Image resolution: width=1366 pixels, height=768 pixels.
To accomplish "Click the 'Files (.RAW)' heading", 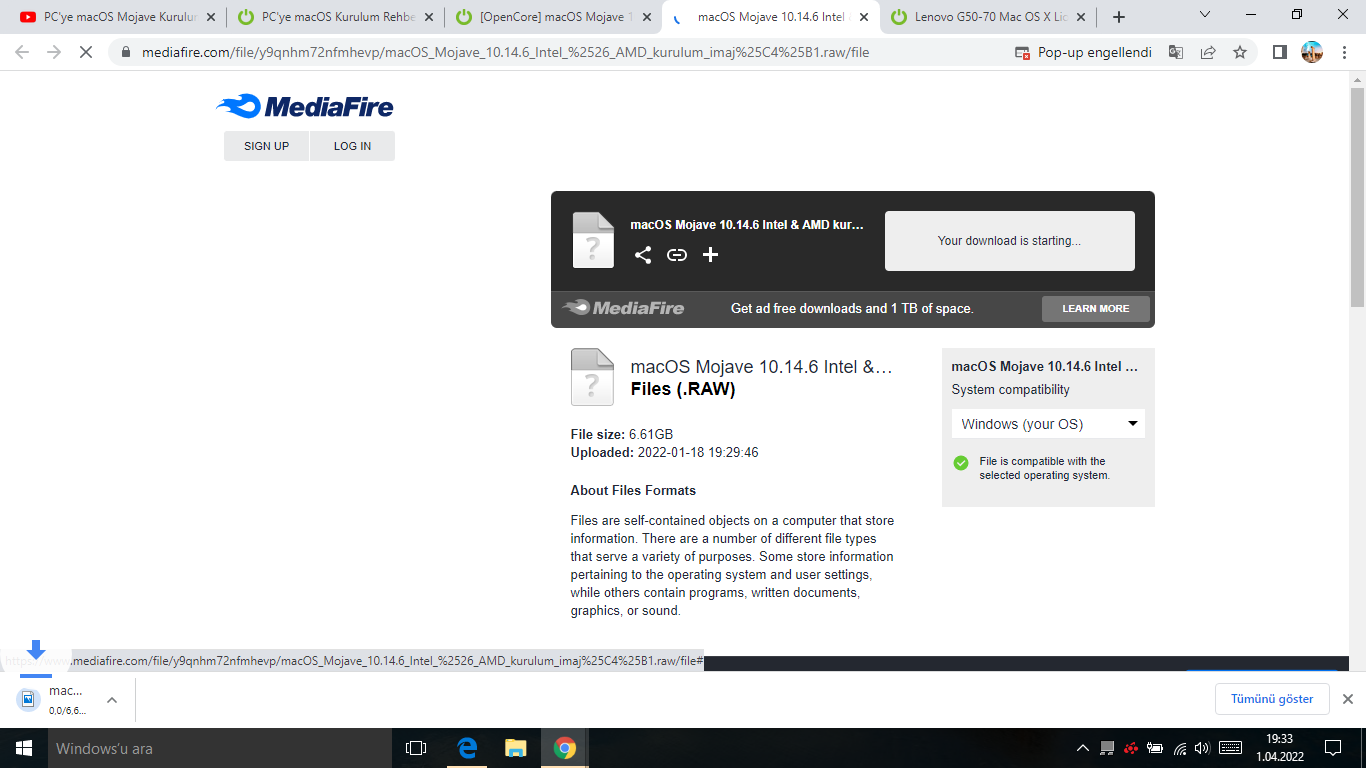I will (683, 389).
